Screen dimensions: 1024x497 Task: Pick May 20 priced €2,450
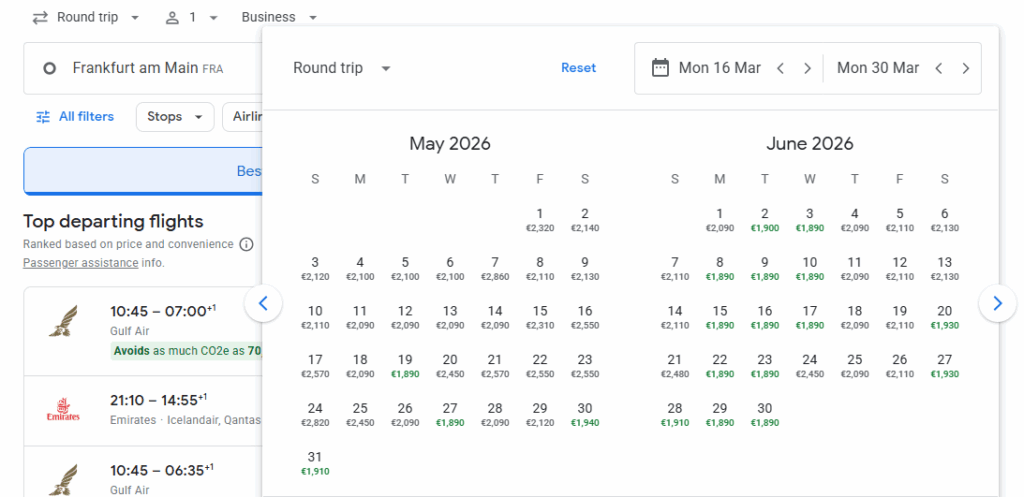coord(450,366)
